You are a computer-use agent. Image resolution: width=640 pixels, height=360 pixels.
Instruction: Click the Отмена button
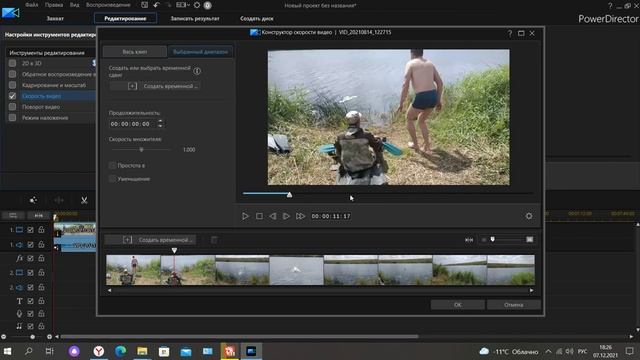tap(513, 304)
